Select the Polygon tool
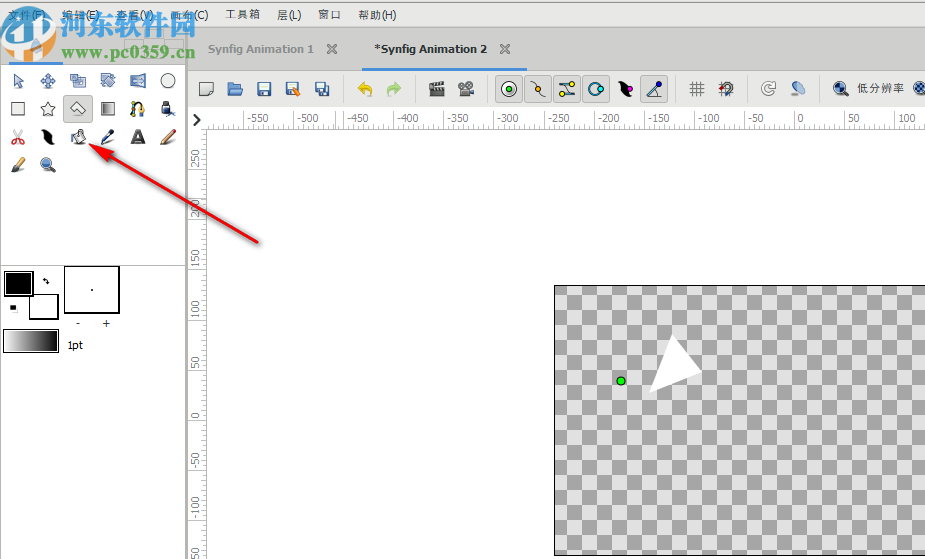925x559 pixels. [x=78, y=108]
